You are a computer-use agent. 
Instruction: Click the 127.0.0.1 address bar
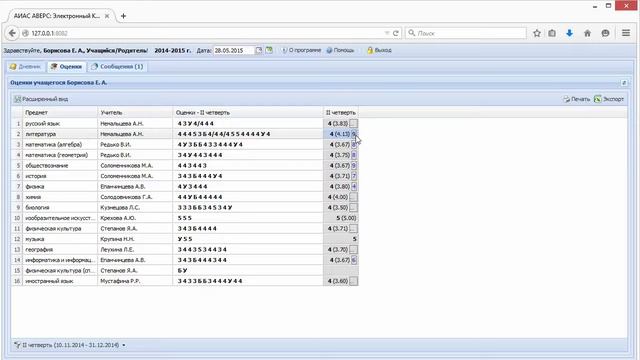(204, 33)
